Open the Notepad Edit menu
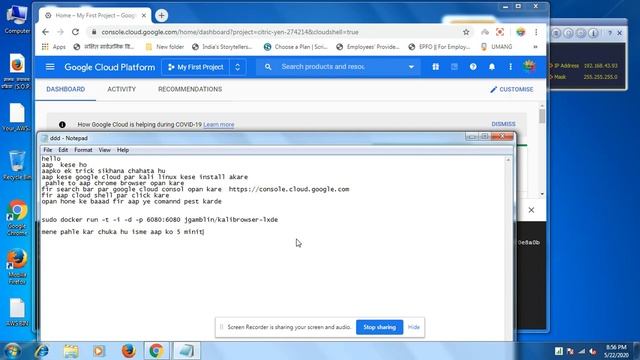640x360 pixels. click(63, 150)
